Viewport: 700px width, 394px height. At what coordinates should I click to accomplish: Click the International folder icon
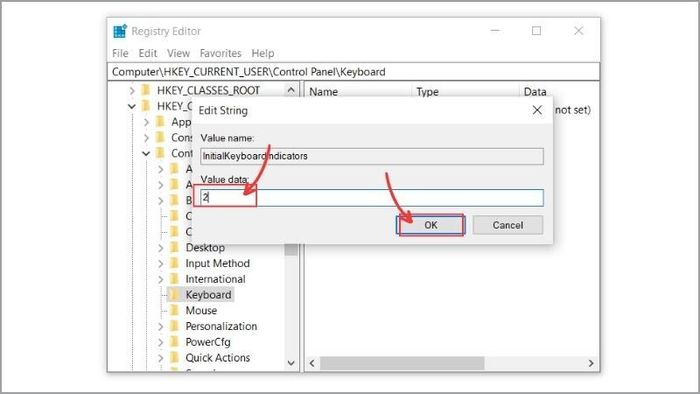[x=175, y=279]
